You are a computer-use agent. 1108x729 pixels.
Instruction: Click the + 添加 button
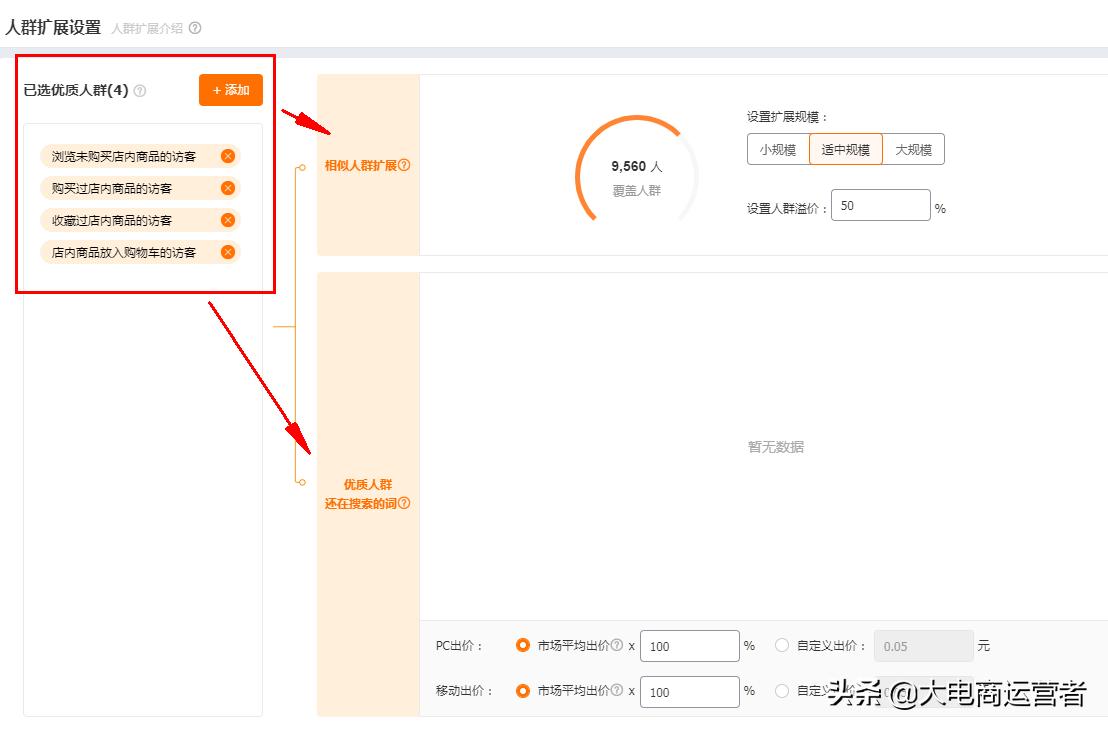pyautogui.click(x=231, y=90)
